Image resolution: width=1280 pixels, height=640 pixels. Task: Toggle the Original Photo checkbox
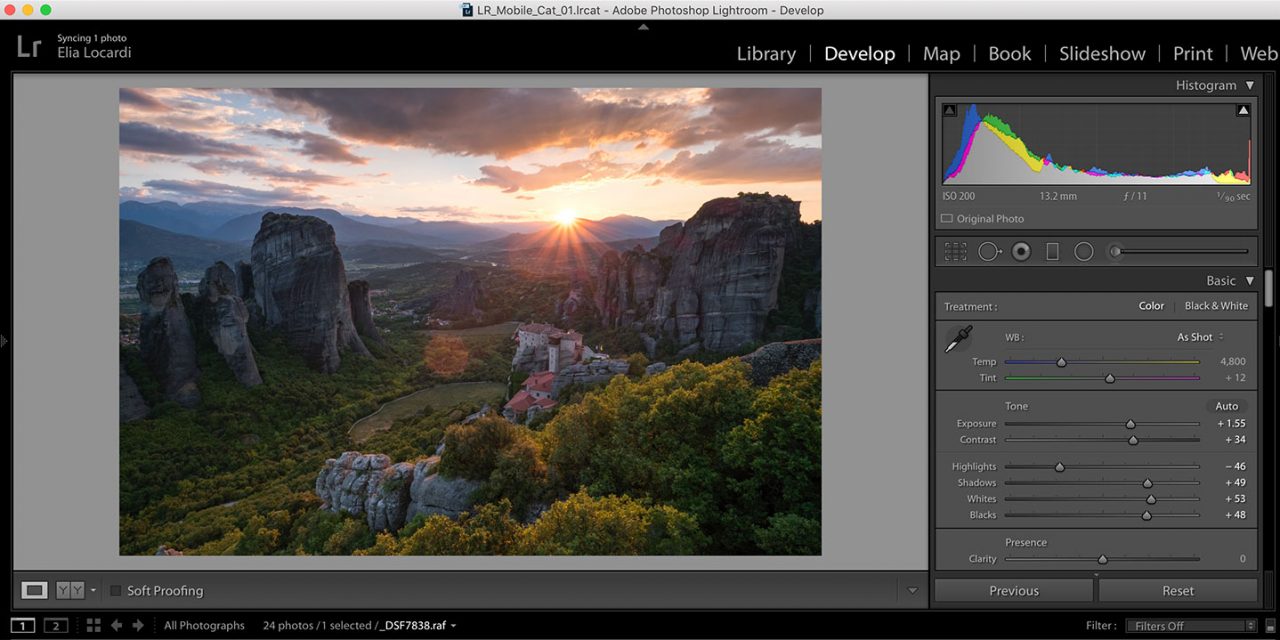pyautogui.click(x=946, y=219)
